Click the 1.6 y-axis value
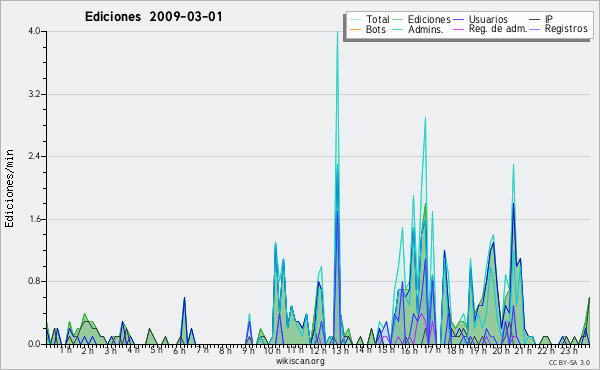 (34, 219)
